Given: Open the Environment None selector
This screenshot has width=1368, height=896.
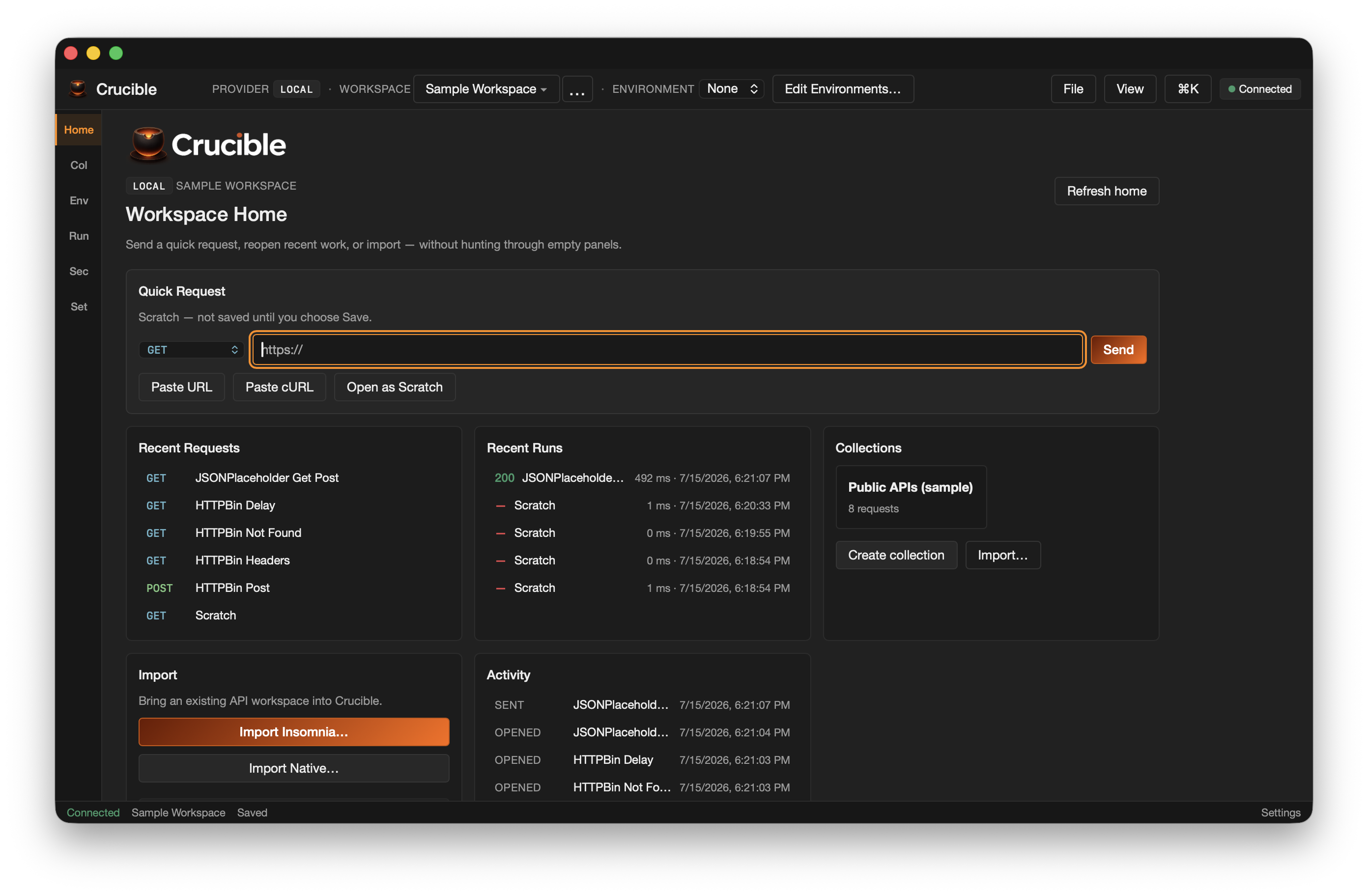Looking at the screenshot, I should 731,89.
